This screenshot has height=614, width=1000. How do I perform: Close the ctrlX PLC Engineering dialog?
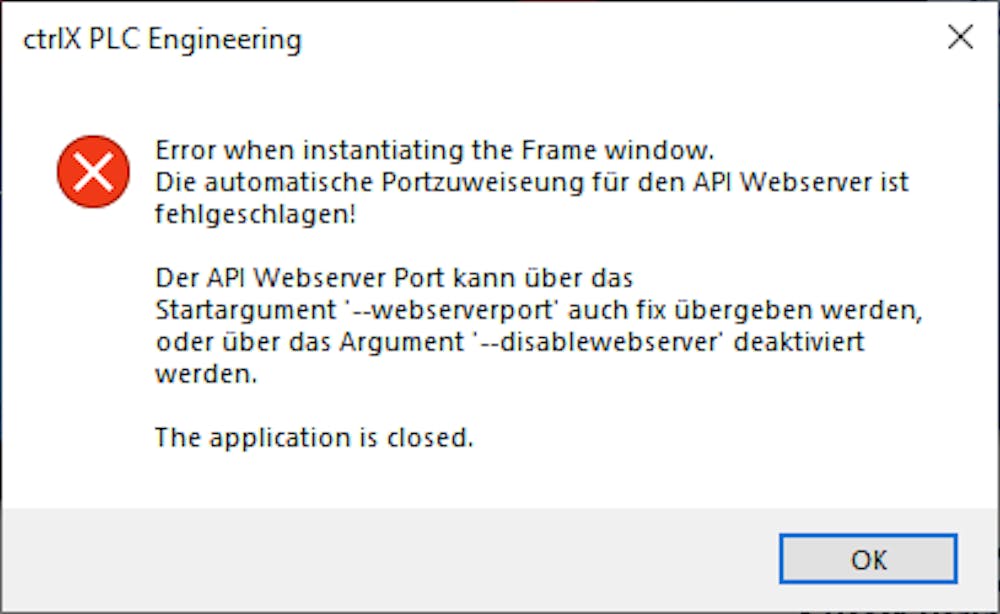[961, 38]
